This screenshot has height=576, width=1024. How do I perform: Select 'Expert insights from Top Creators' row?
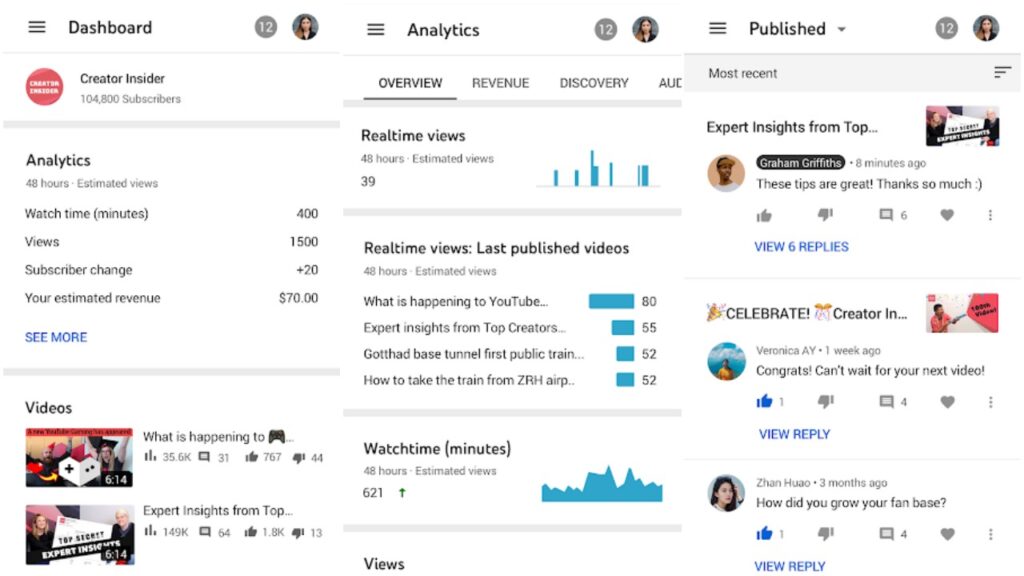[511, 327]
